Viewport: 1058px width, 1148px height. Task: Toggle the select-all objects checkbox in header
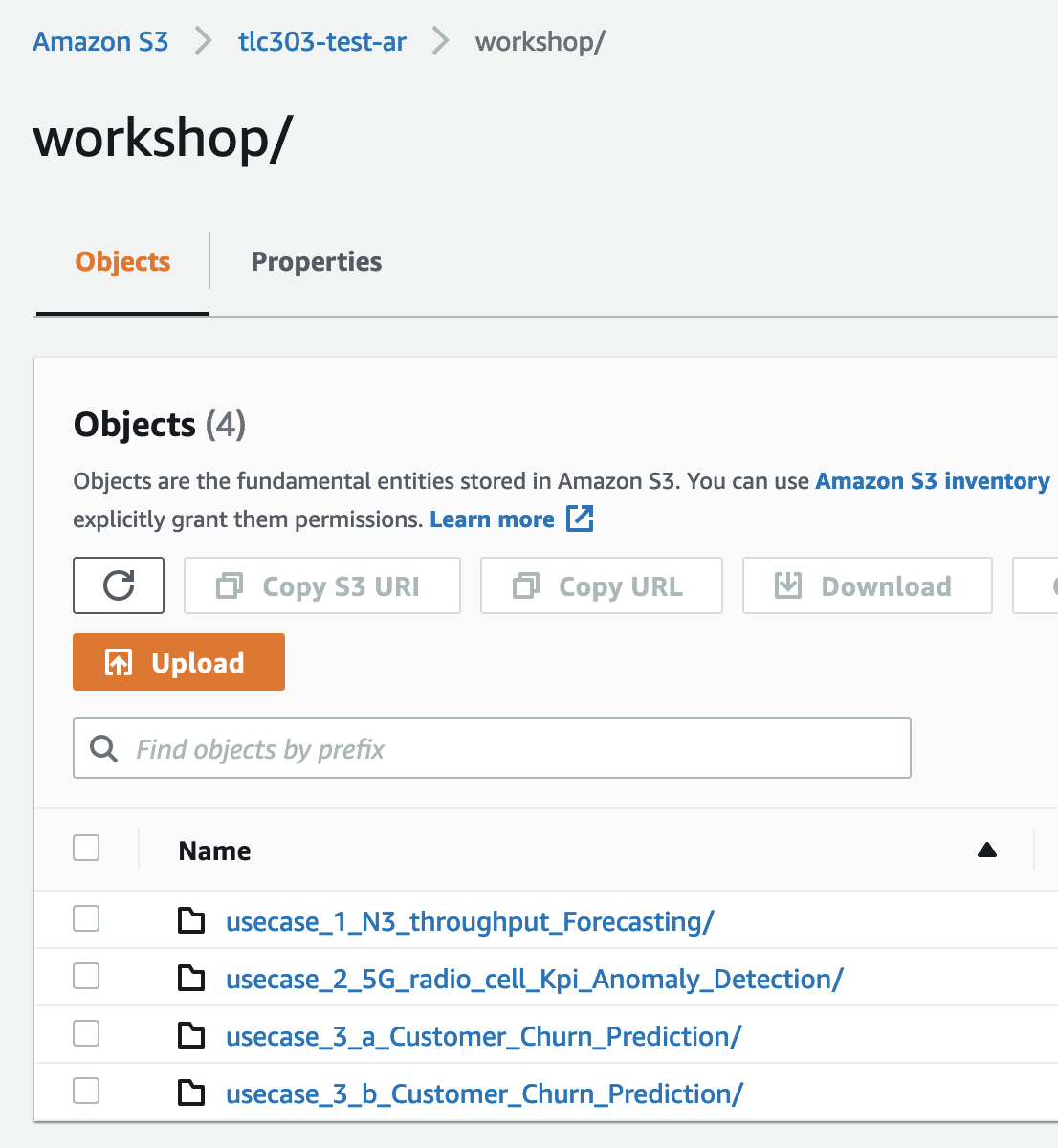[86, 848]
